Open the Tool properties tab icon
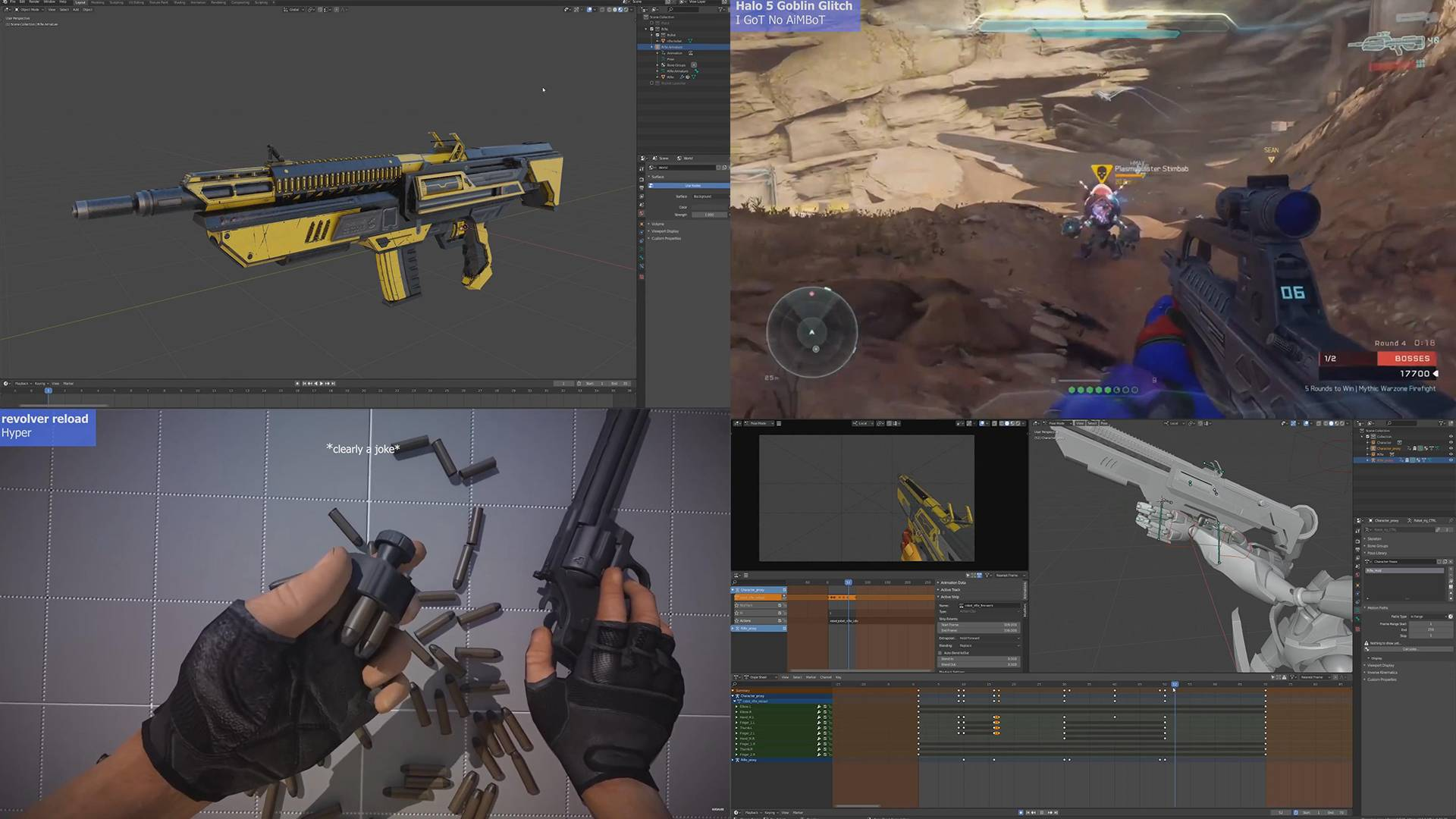 point(642,168)
